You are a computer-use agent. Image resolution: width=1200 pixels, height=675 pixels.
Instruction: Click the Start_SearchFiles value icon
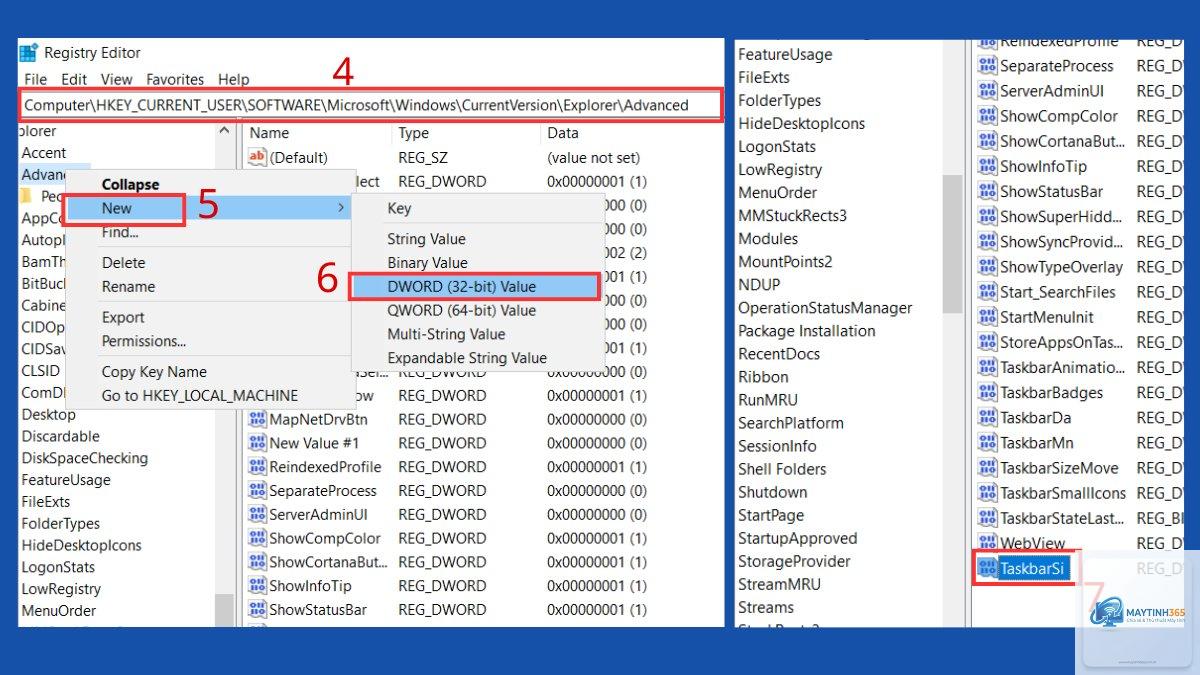pyautogui.click(x=987, y=292)
